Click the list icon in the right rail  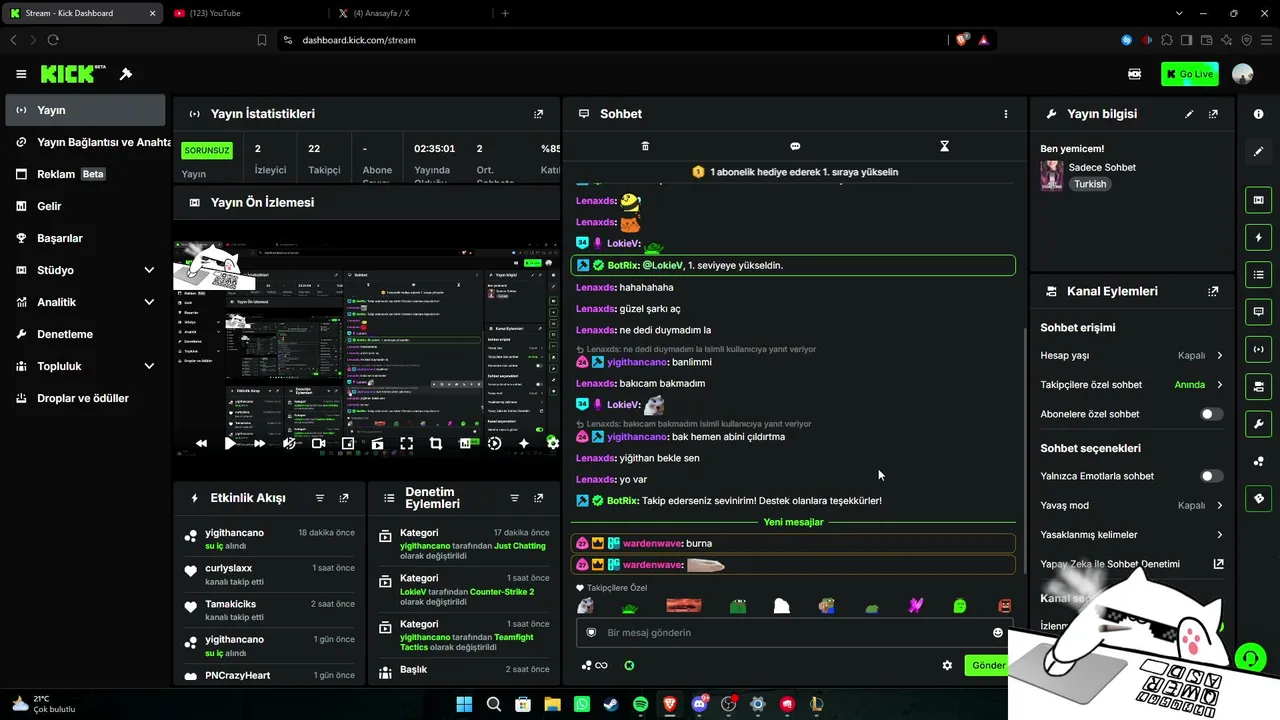point(1258,274)
